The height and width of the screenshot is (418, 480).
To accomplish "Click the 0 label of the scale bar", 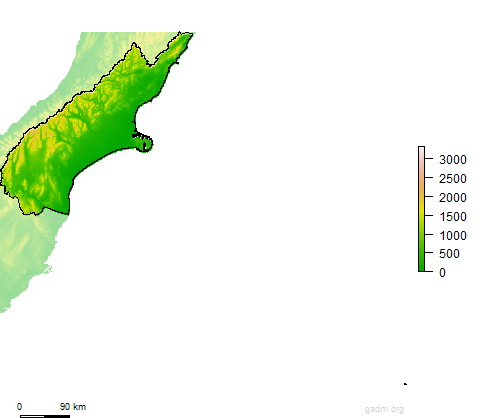I will [x=19, y=407].
